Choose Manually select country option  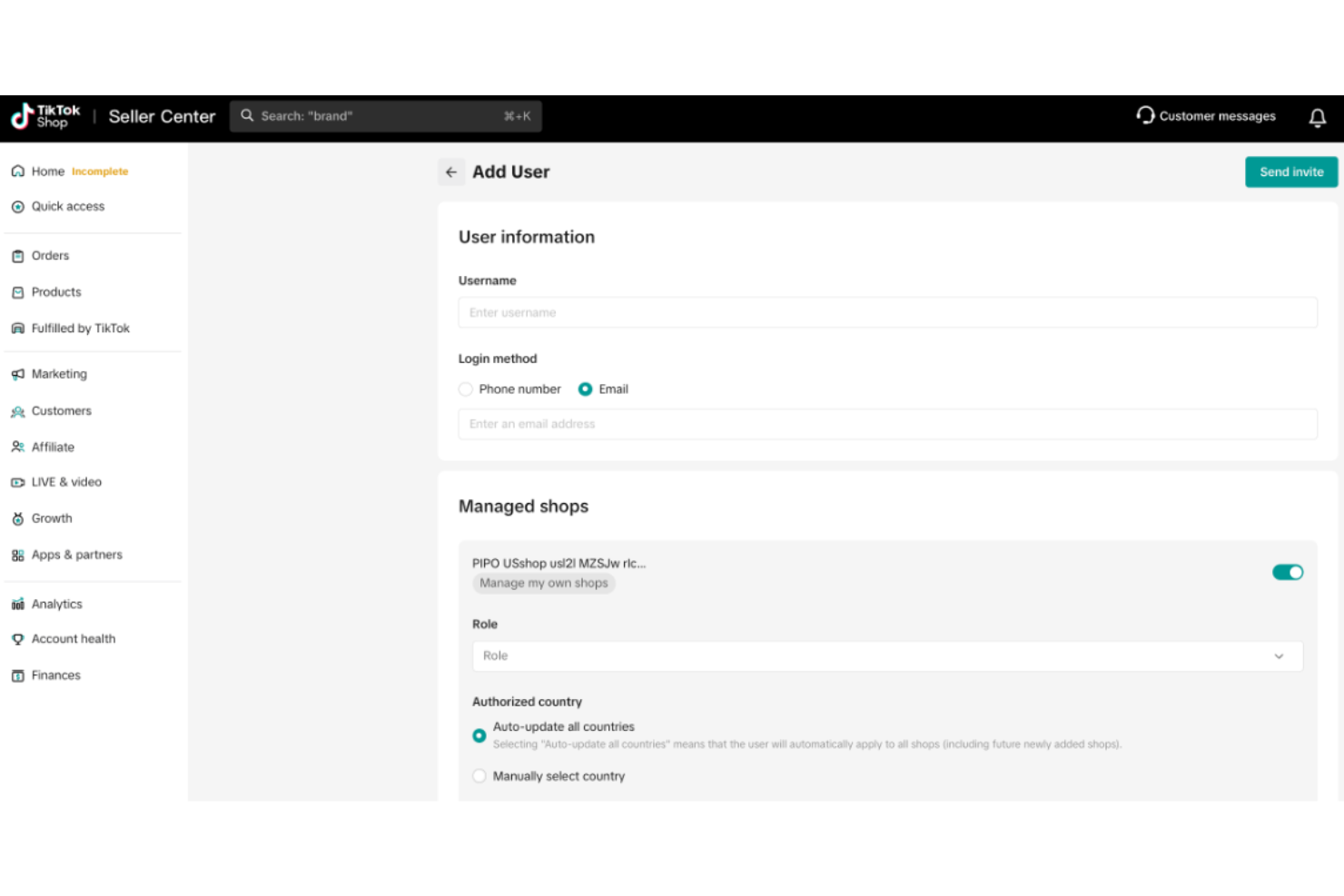click(x=479, y=776)
